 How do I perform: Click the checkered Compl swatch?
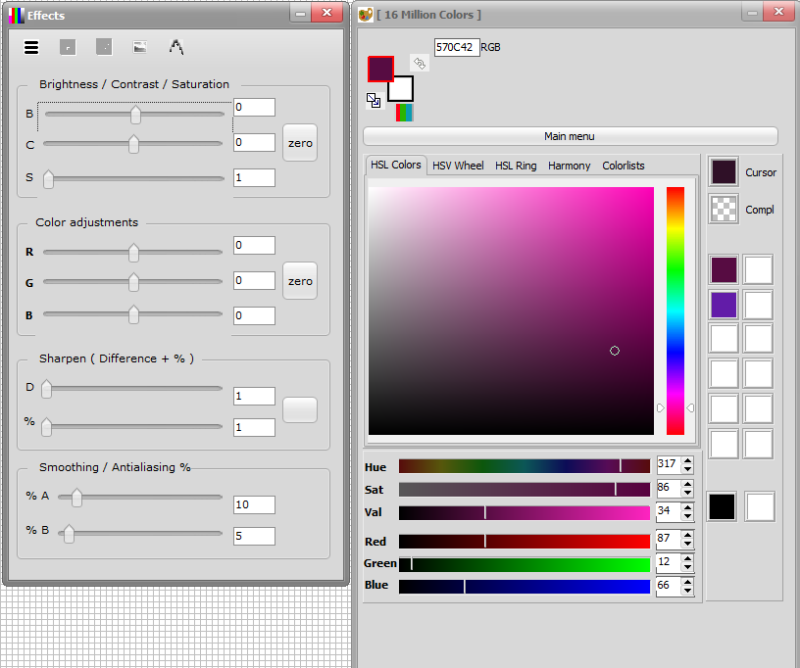click(x=722, y=209)
